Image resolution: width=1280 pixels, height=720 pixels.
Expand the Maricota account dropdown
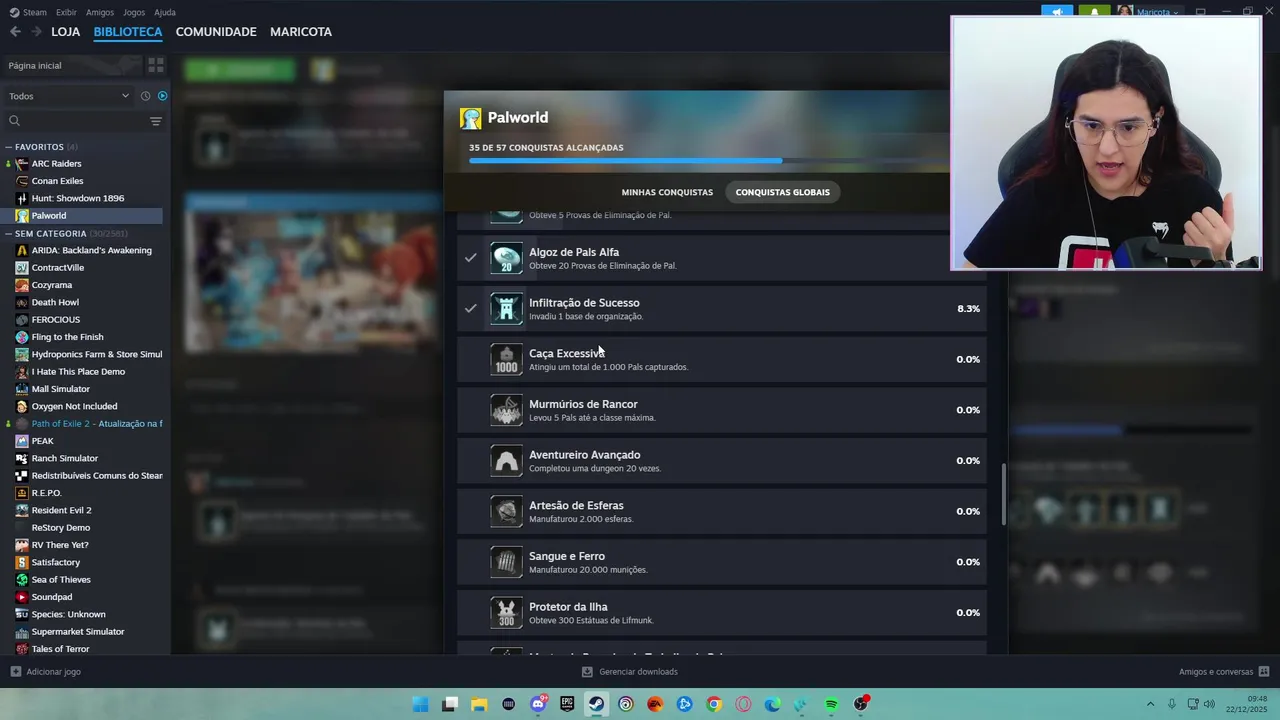coord(1175,13)
